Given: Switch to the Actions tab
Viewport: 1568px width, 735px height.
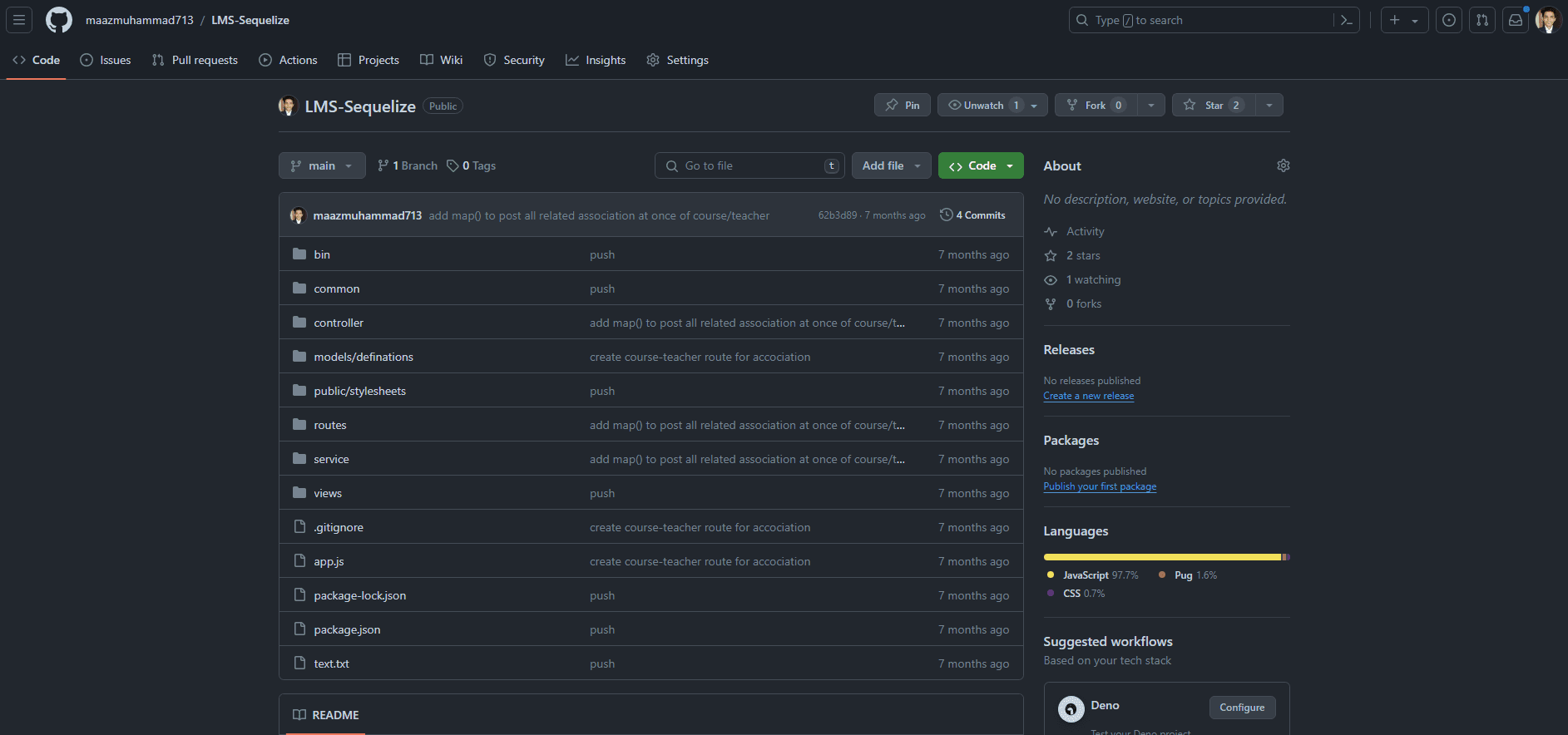Looking at the screenshot, I should pos(288,60).
